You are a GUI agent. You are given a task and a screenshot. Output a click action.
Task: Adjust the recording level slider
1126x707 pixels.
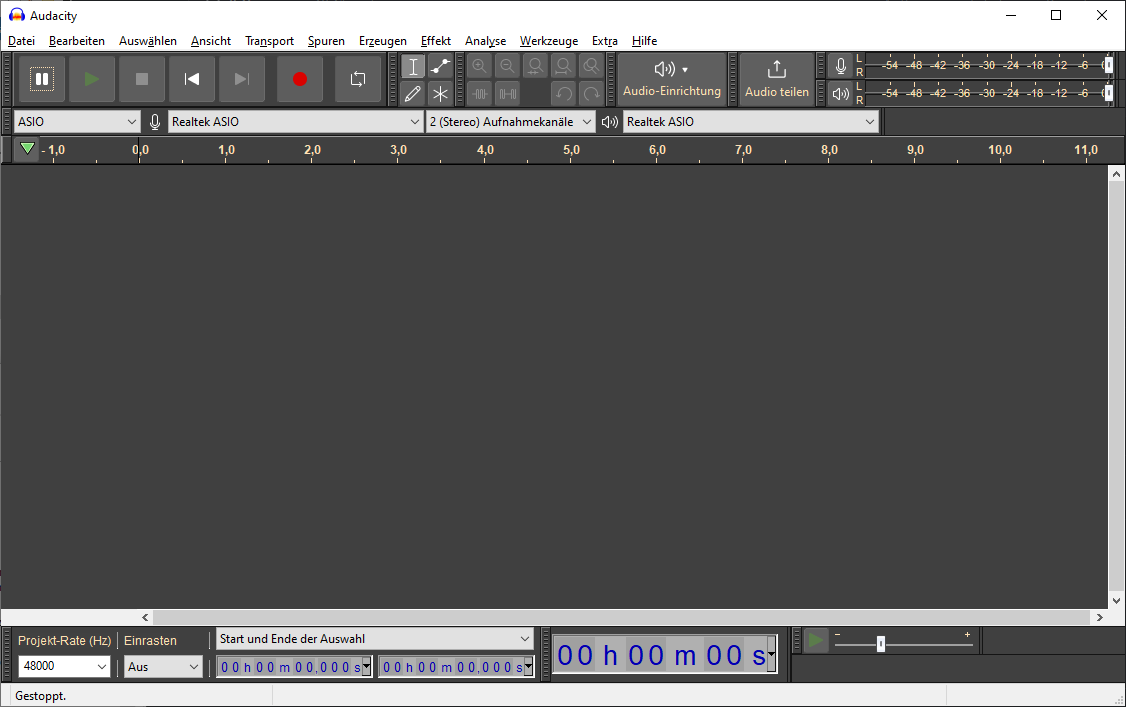[x=1108, y=65]
